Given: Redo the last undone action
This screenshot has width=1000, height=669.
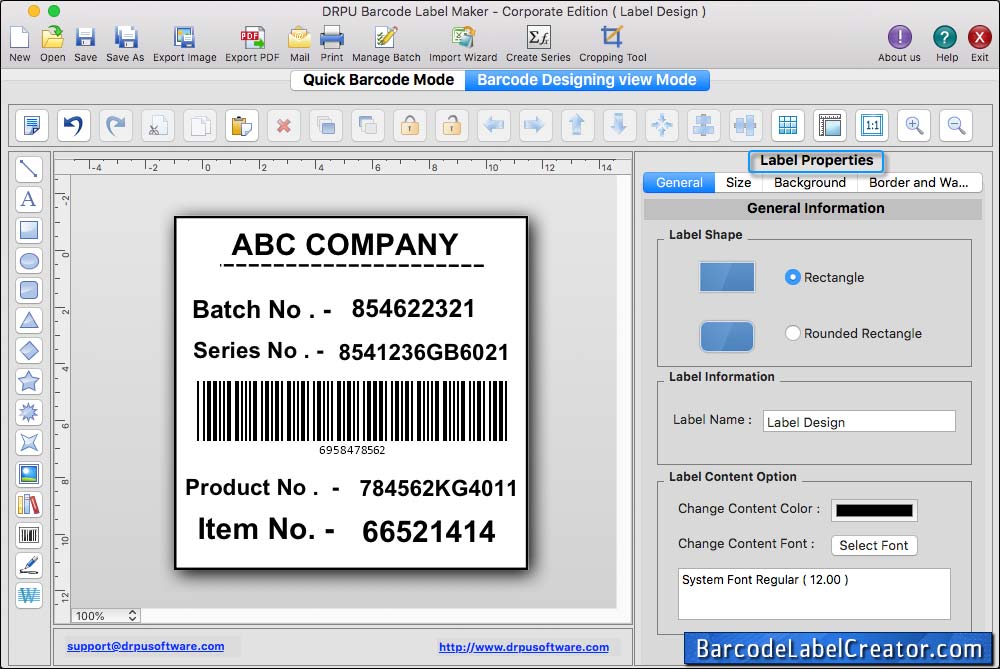Looking at the screenshot, I should pyautogui.click(x=115, y=125).
